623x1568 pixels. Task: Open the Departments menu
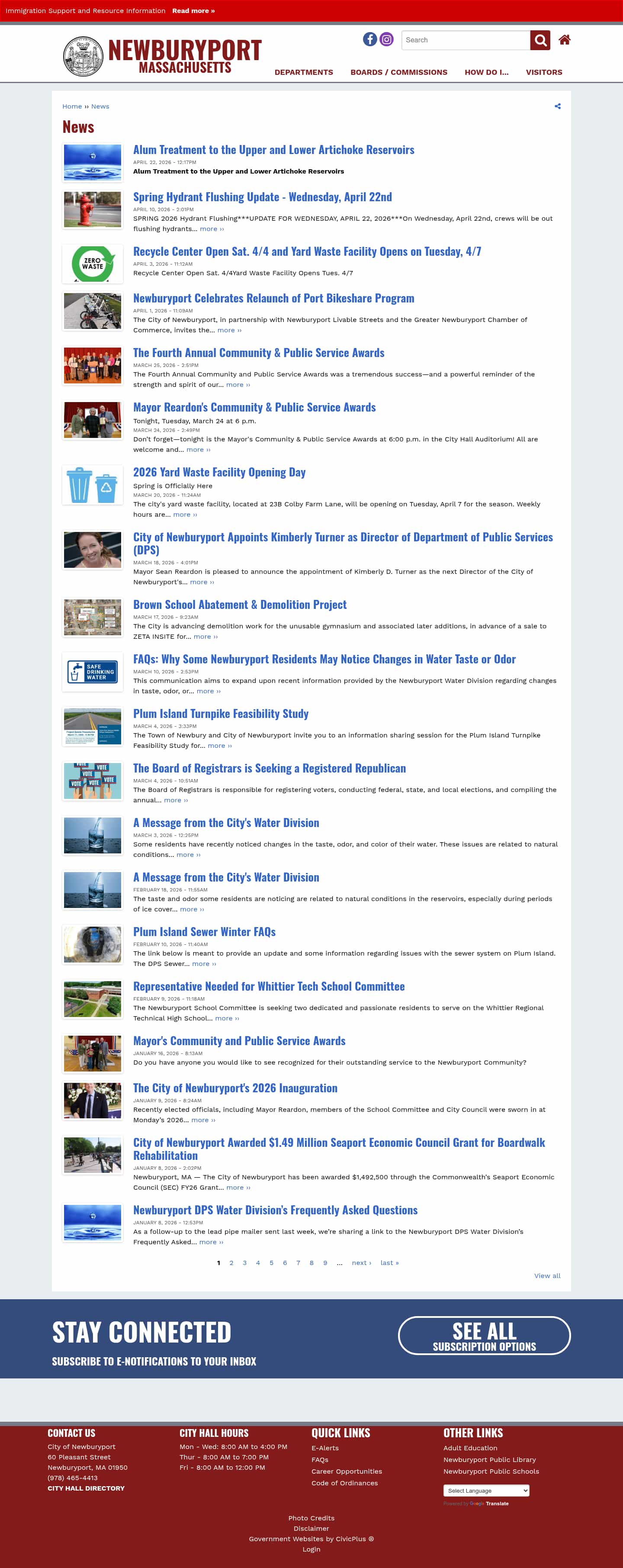[304, 72]
